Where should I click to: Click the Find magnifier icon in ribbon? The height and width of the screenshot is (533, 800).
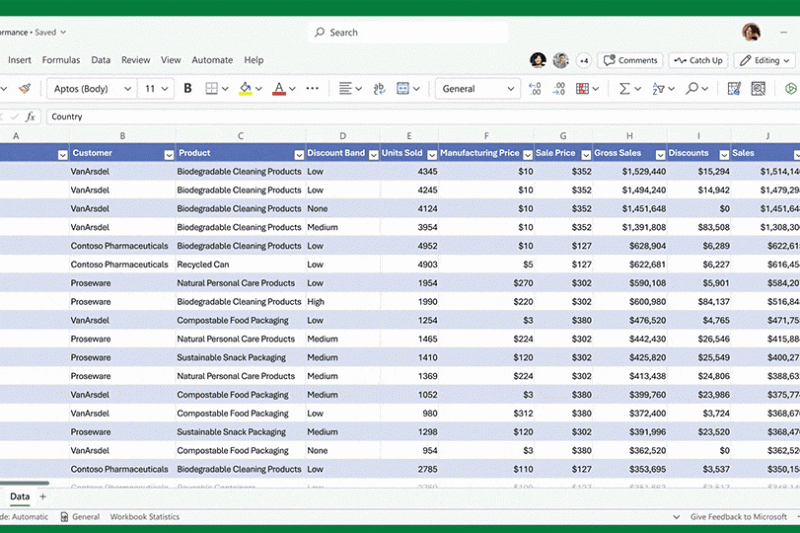pyautogui.click(x=691, y=89)
